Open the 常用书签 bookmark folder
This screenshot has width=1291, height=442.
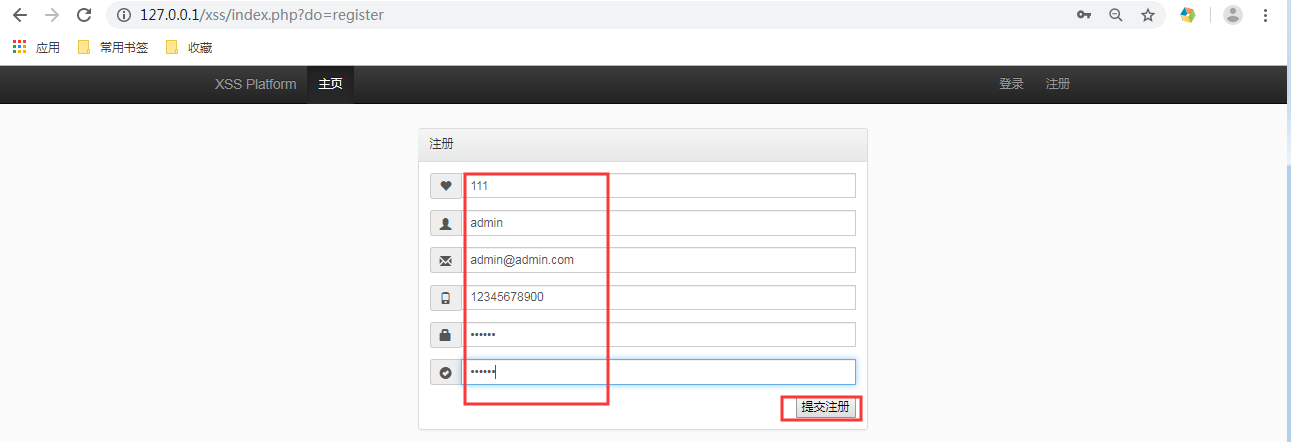[x=113, y=47]
